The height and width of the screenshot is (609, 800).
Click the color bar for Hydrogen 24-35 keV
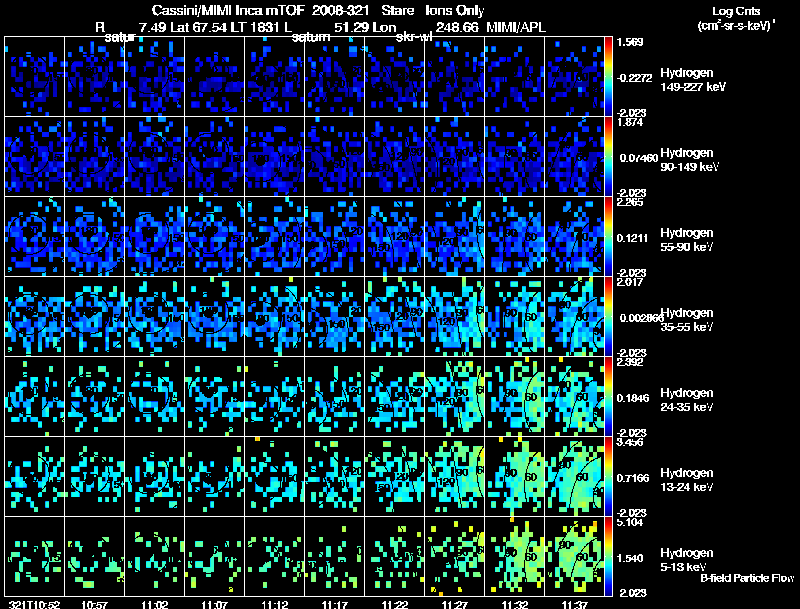608,397
